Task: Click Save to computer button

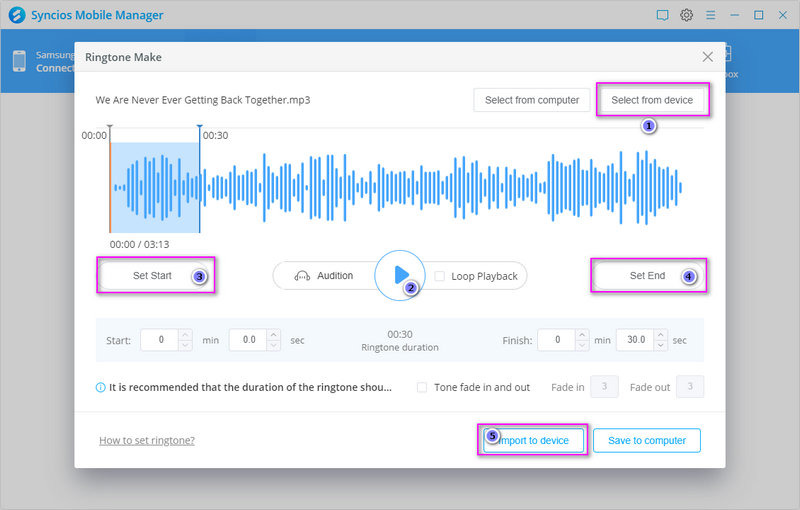Action: point(647,440)
